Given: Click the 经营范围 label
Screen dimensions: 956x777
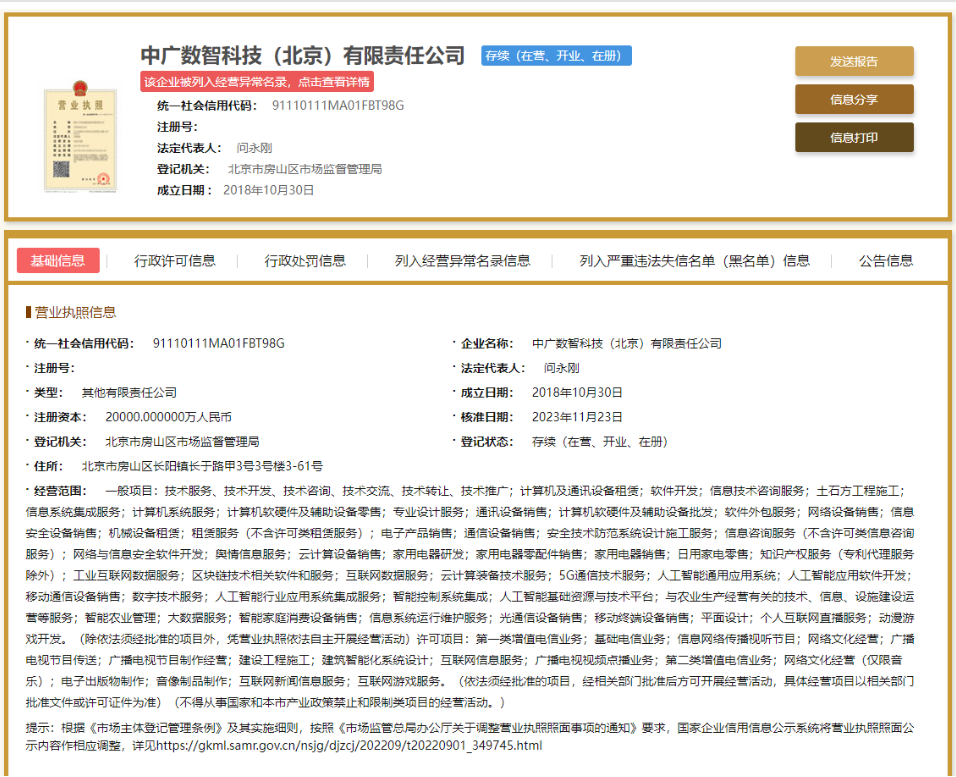Looking at the screenshot, I should tap(60, 490).
